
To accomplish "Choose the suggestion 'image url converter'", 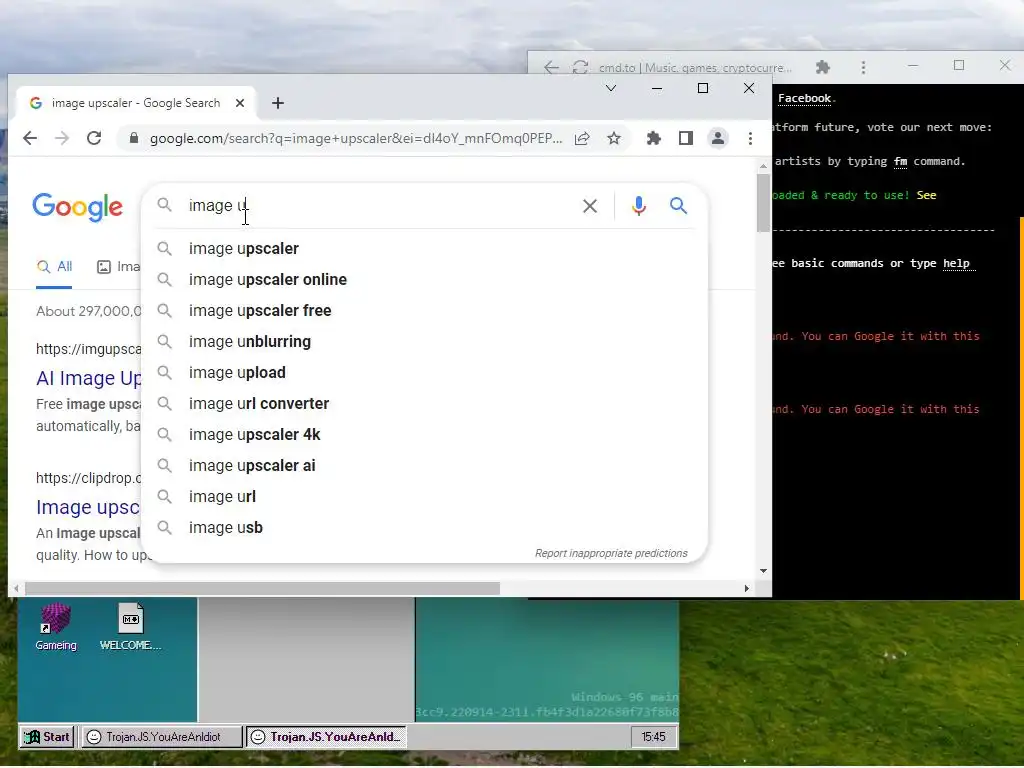I will pos(424,404).
